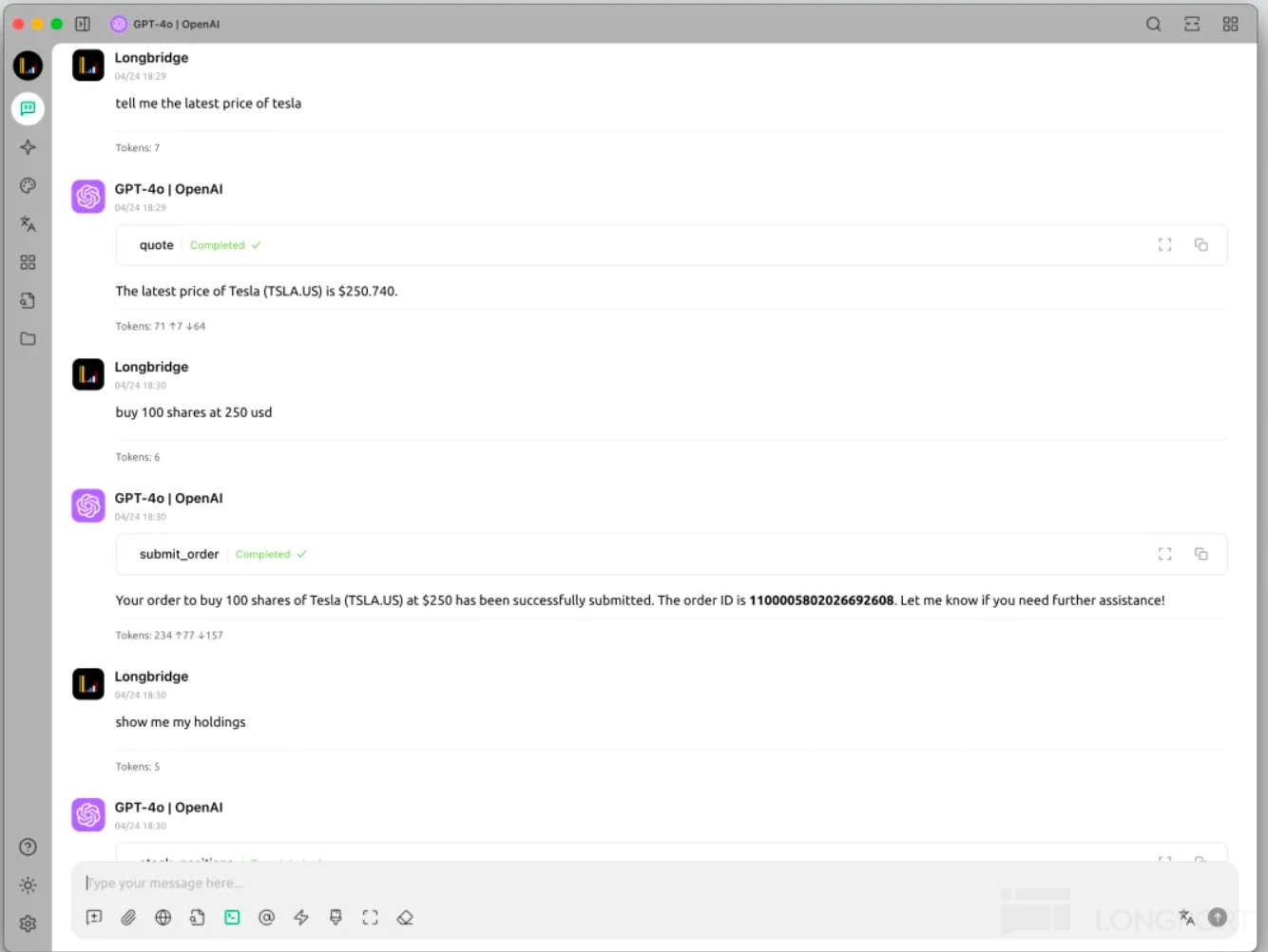Image resolution: width=1268 pixels, height=952 pixels.
Task: Click the green 'Completed' status on submit_order
Action: [271, 554]
